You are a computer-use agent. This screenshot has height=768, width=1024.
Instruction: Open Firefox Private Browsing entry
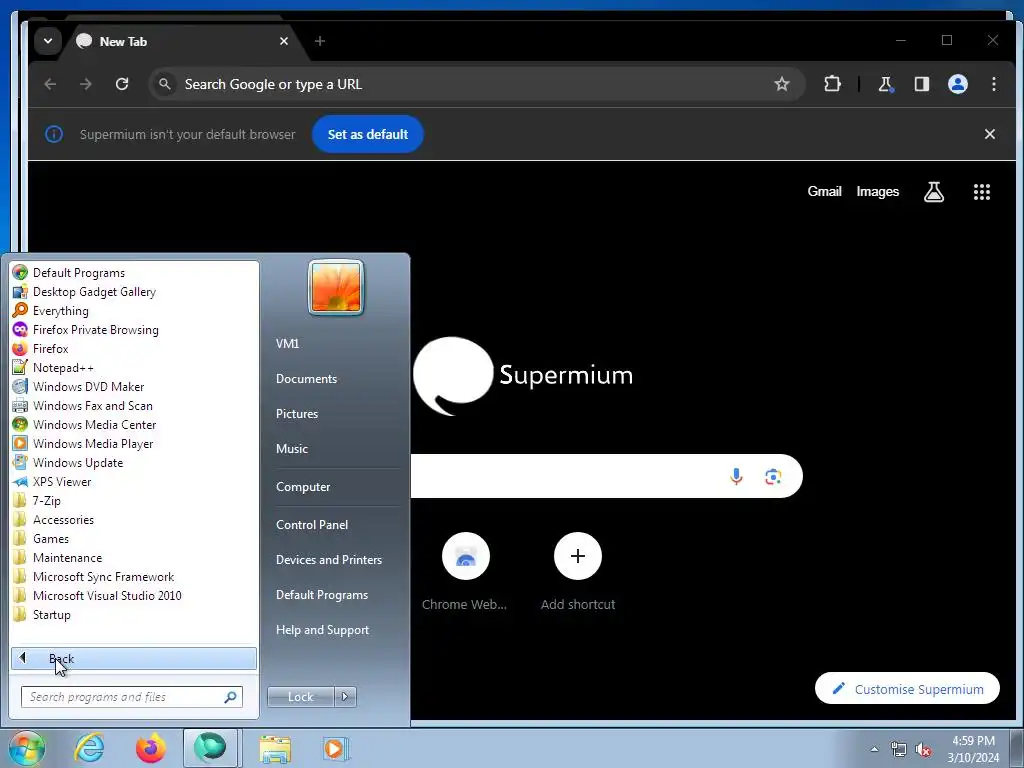[x=134, y=329]
